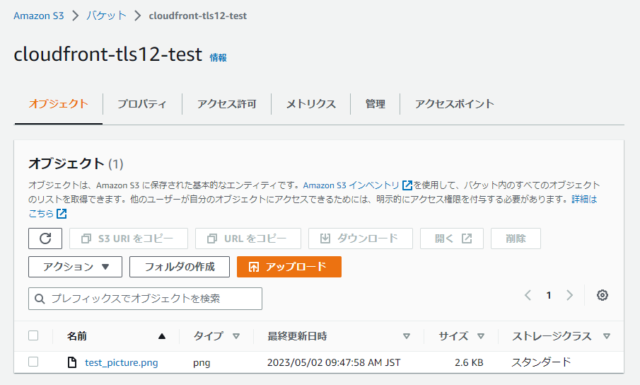Viewport: 640px width, 385px height.
Task: Click the file icon beside test_picture.png
Action: [72, 362]
